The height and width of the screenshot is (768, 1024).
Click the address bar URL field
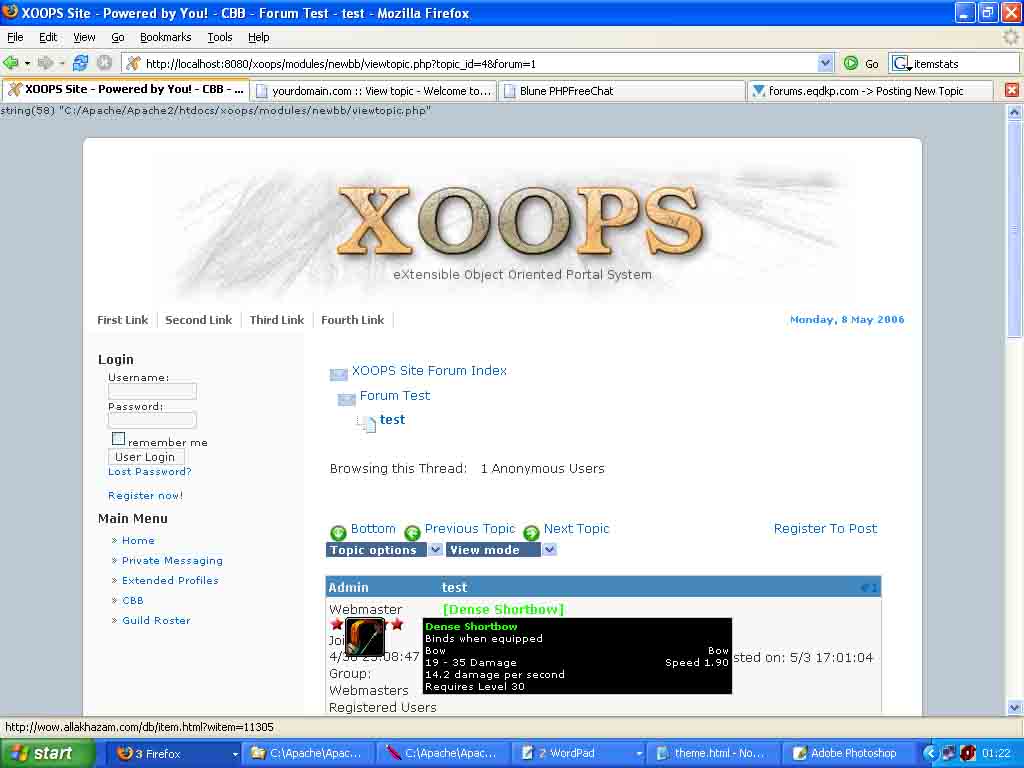pyautogui.click(x=479, y=64)
